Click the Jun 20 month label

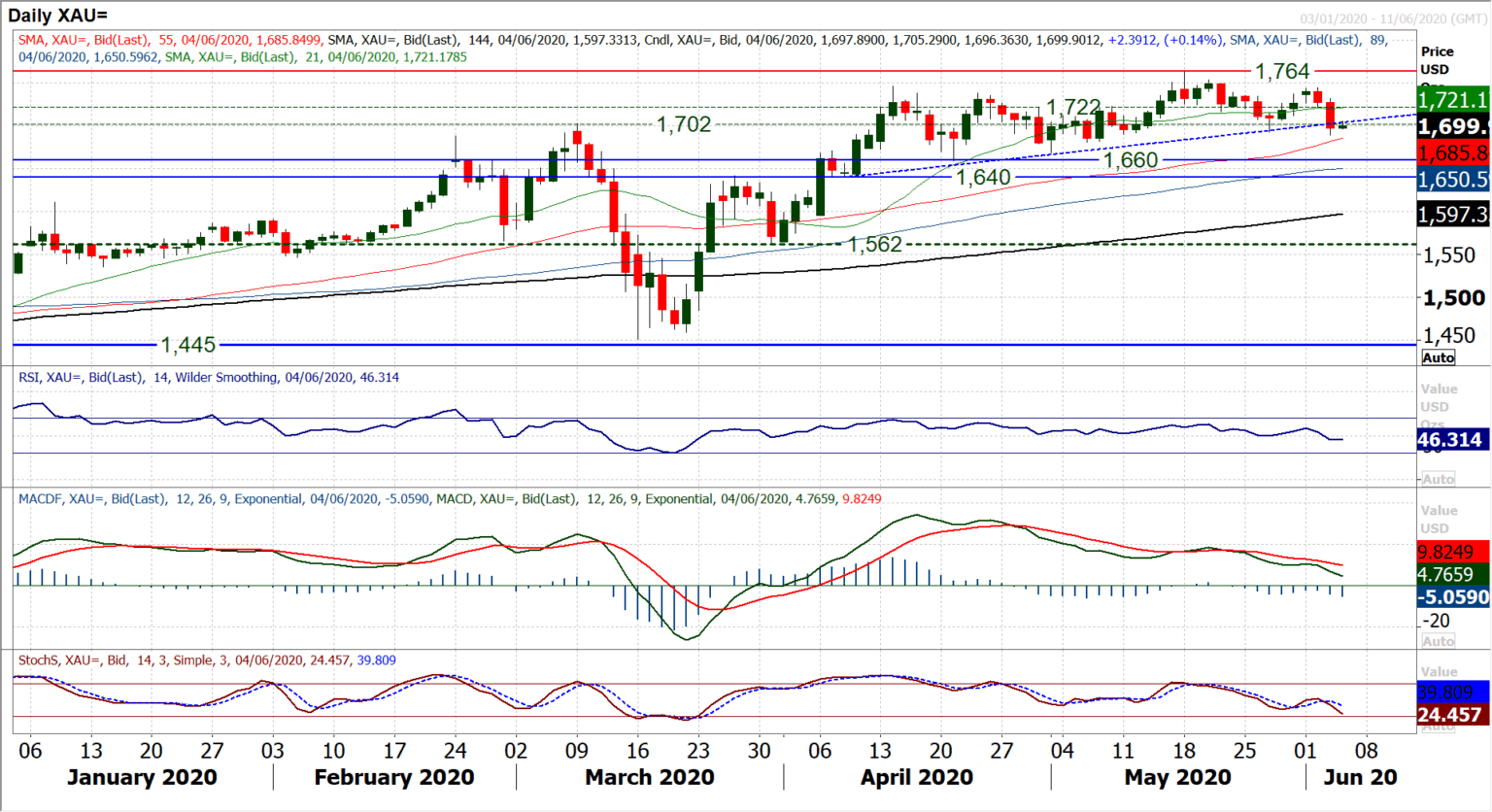1361,778
